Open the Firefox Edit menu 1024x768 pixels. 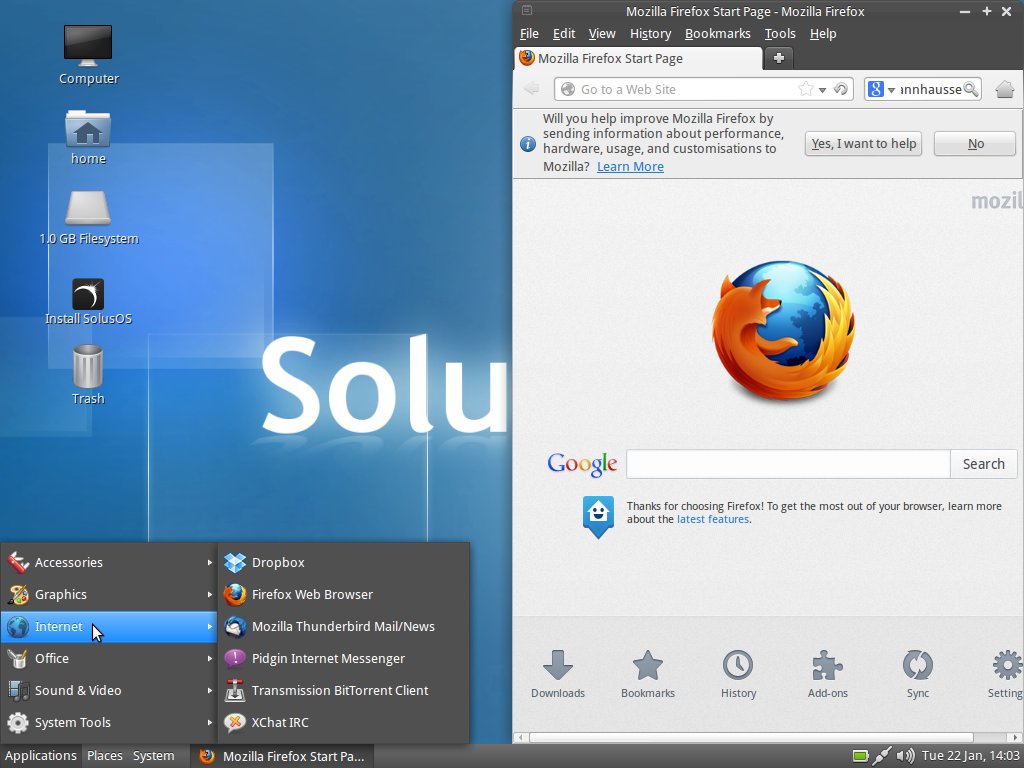click(x=564, y=34)
